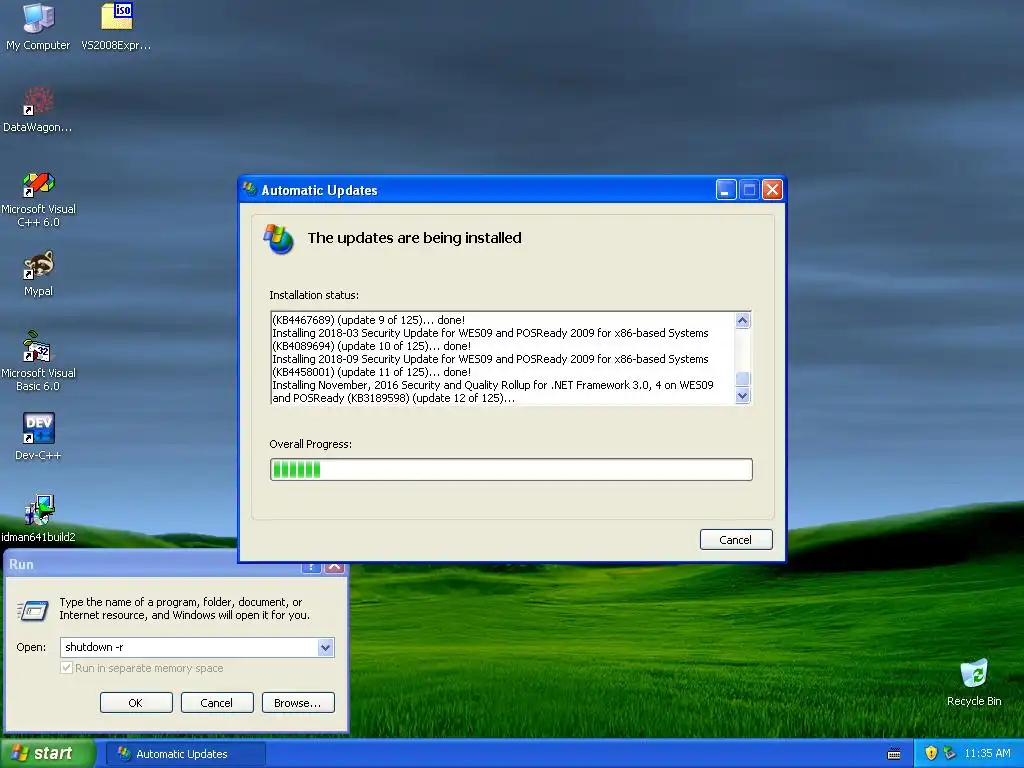Click the 'The updates are being installed' heading
This screenshot has width=1024, height=768.
point(415,238)
